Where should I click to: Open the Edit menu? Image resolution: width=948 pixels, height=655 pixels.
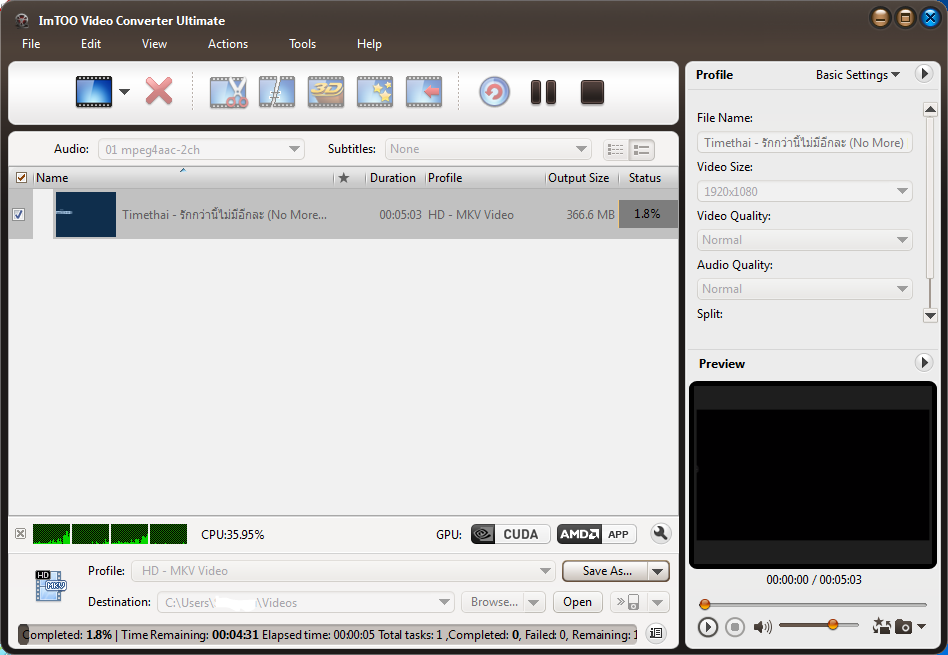pos(91,44)
